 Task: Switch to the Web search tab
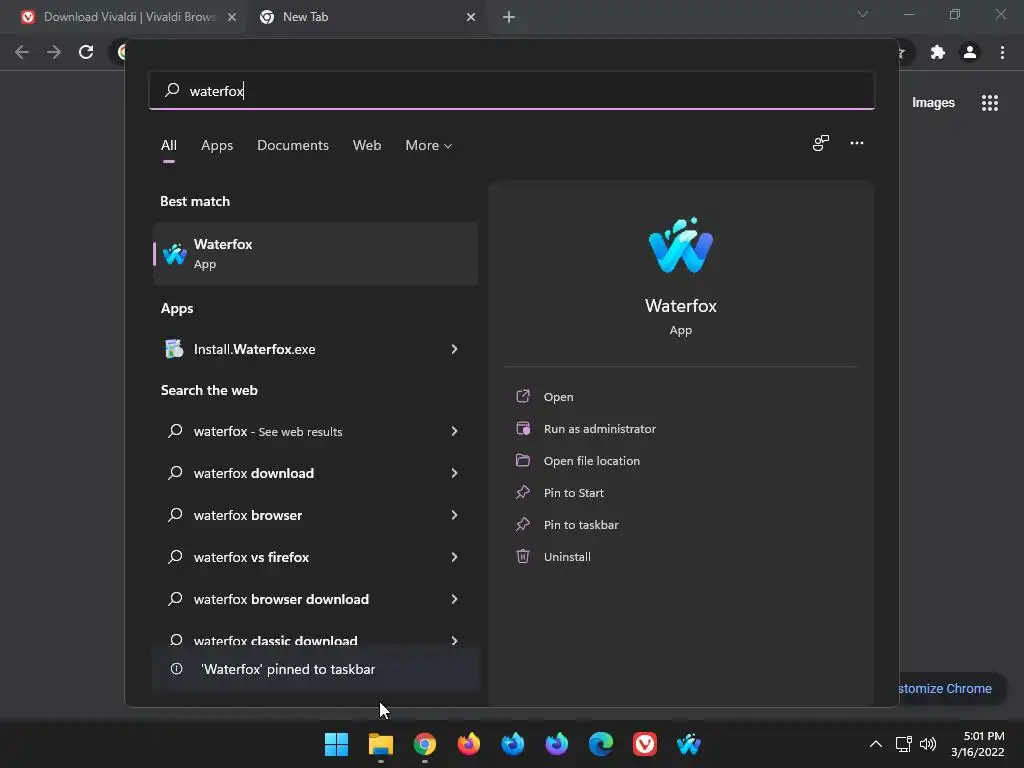tap(367, 146)
